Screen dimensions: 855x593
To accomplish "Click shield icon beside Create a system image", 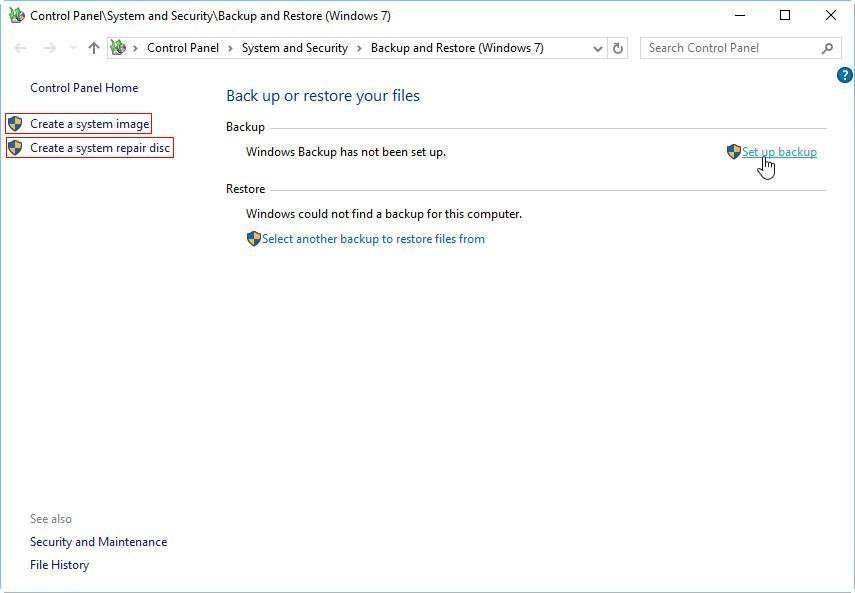I will coord(15,124).
